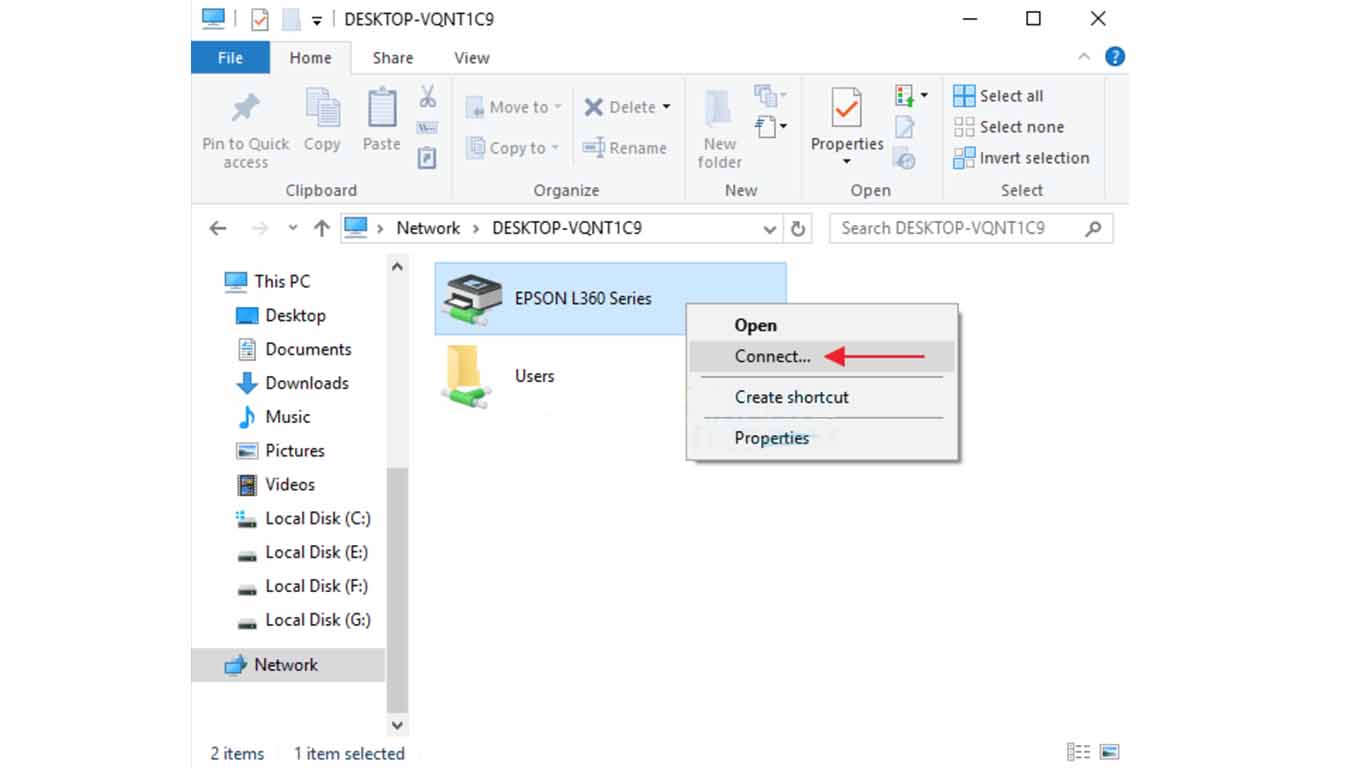Image resolution: width=1366 pixels, height=768 pixels.
Task: Select Downloads in the navigation sidebar
Action: [x=306, y=383]
